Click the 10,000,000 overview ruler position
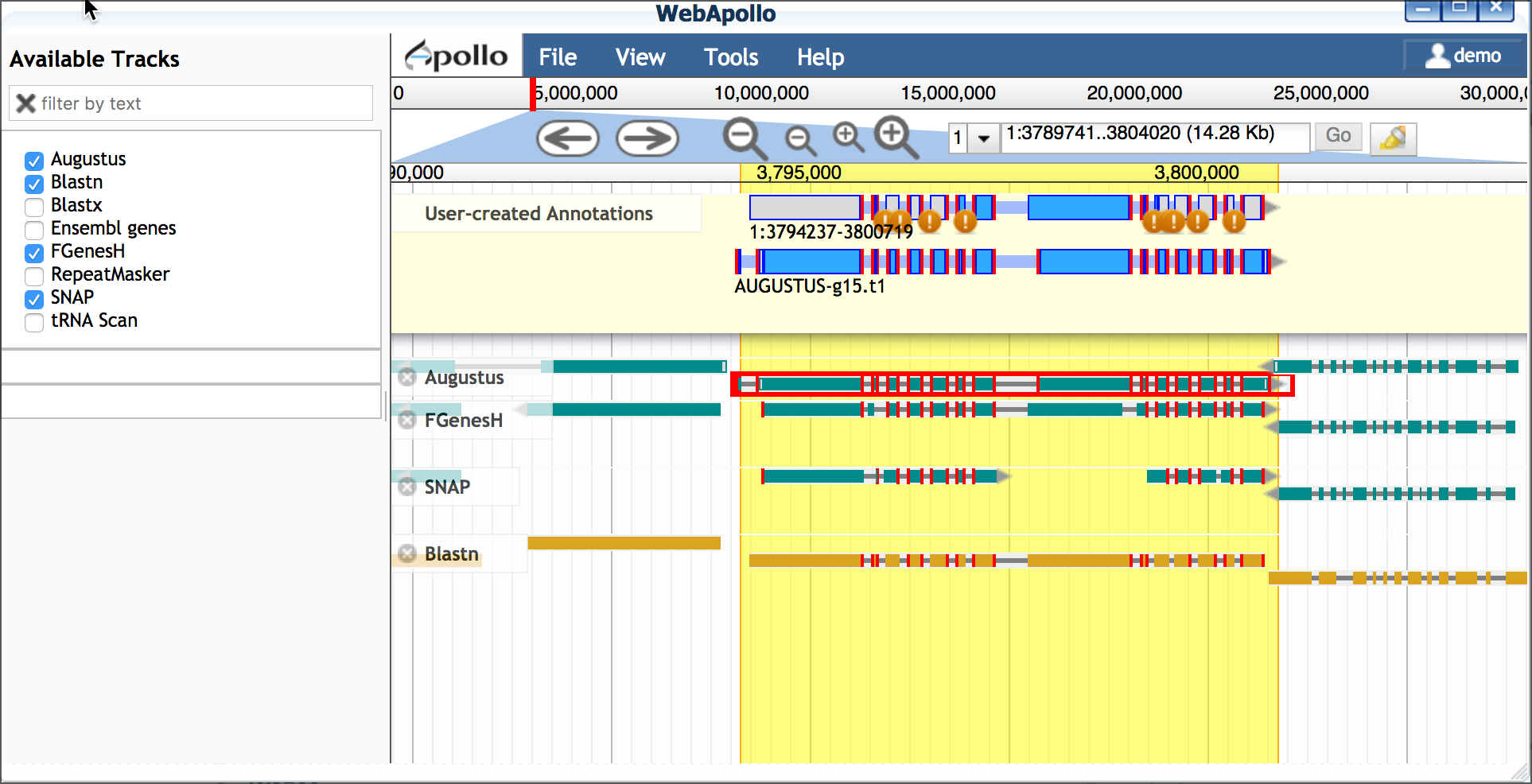 (761, 93)
